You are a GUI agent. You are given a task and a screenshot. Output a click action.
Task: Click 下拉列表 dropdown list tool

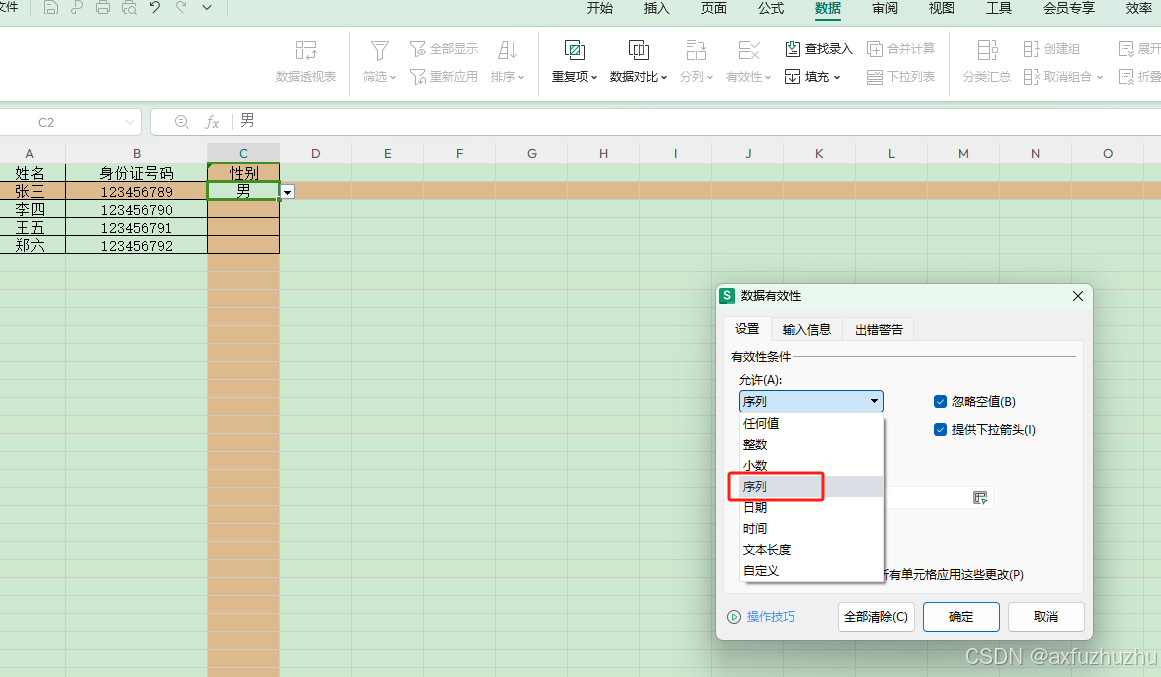901,76
